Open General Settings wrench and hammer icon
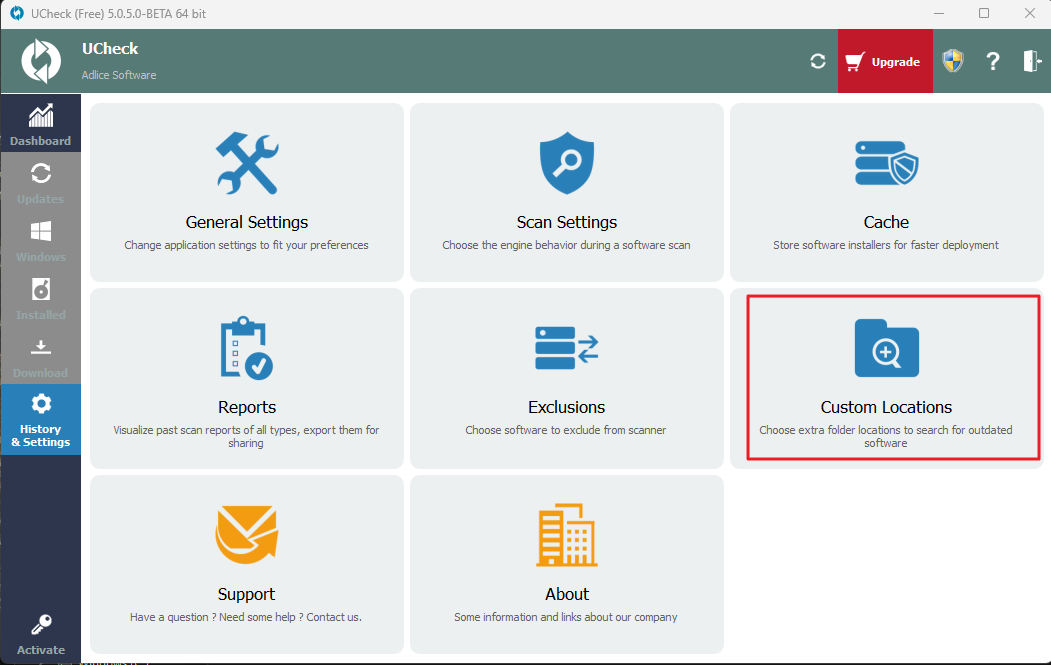Screen dimensions: 1051x665 (247, 163)
